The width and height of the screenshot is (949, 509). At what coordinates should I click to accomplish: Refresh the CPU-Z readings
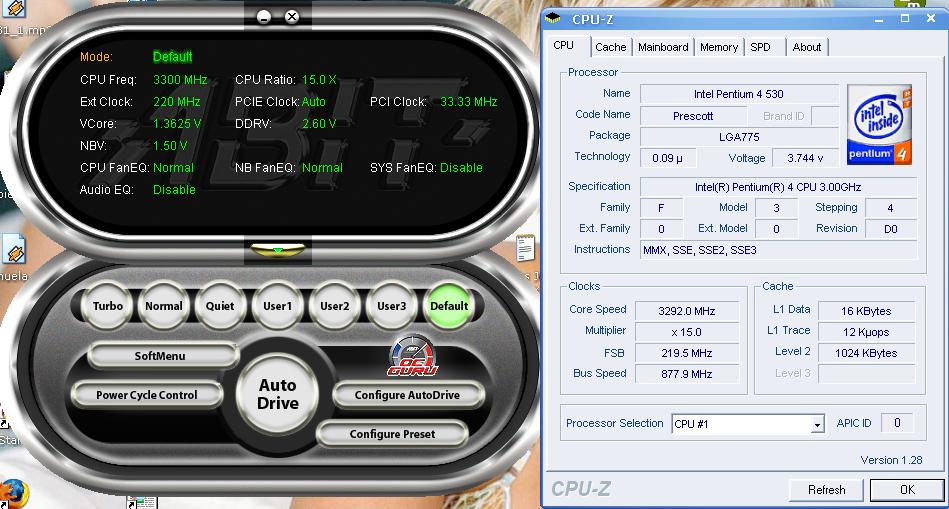[826, 490]
